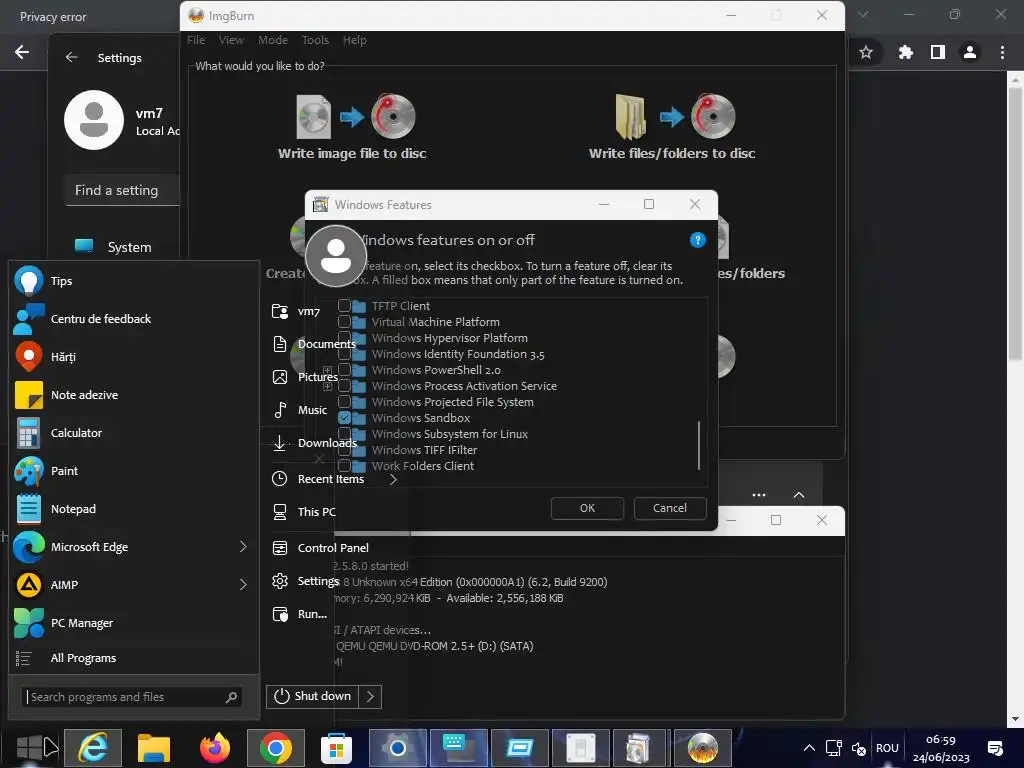Viewport: 1024px width, 768px height.
Task: Open ImgBurn Help menu
Action: pyautogui.click(x=355, y=40)
